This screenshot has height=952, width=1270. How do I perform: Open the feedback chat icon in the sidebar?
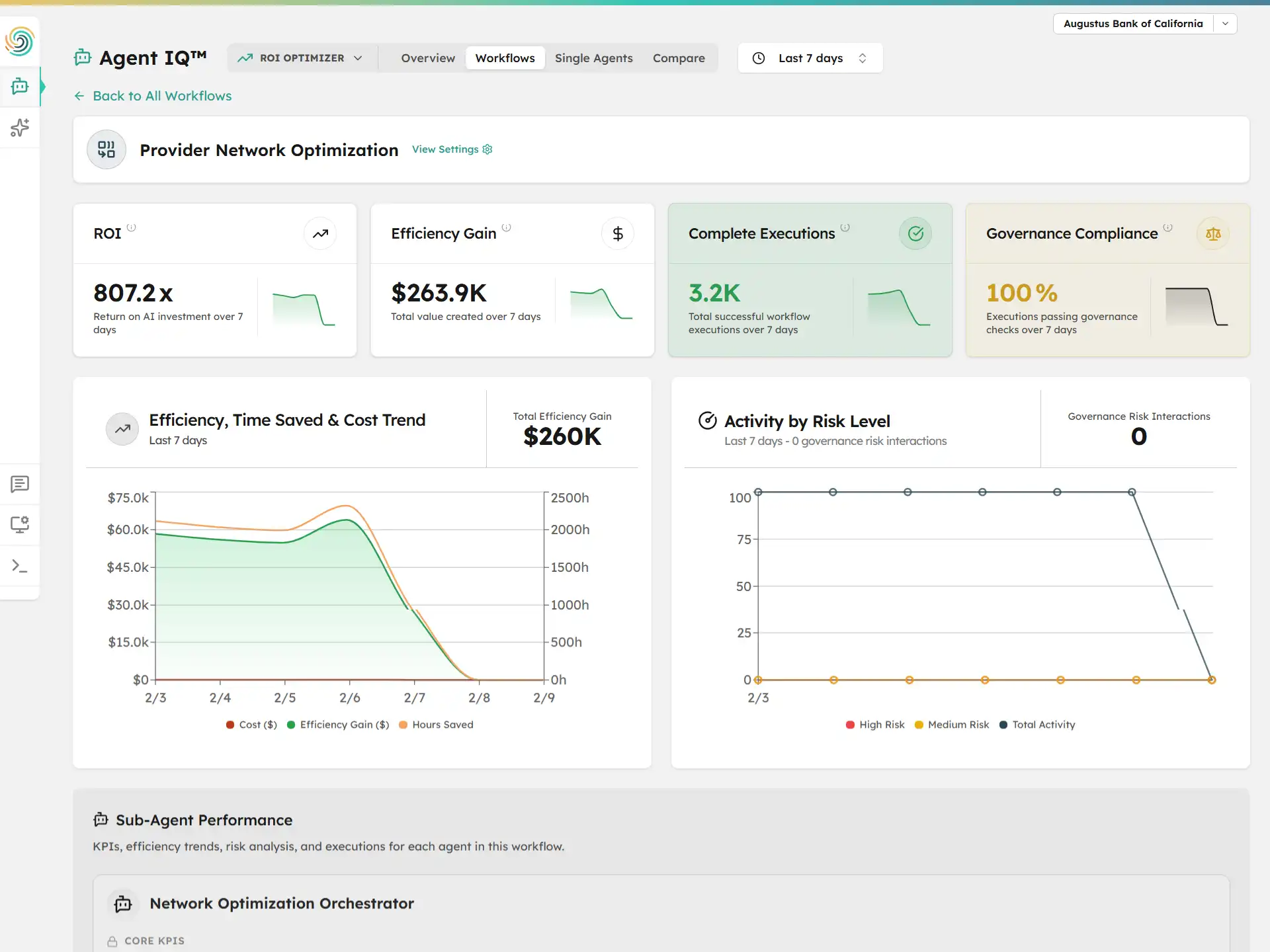tap(20, 485)
